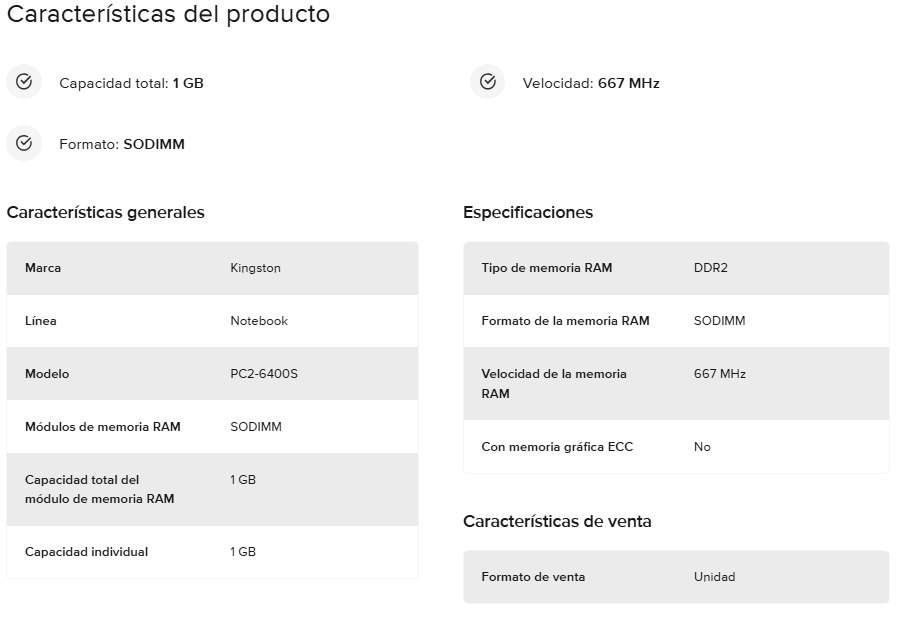The height and width of the screenshot is (619, 907).
Task: Click the Formato: SODIMM highlight text
Action: [x=122, y=144]
